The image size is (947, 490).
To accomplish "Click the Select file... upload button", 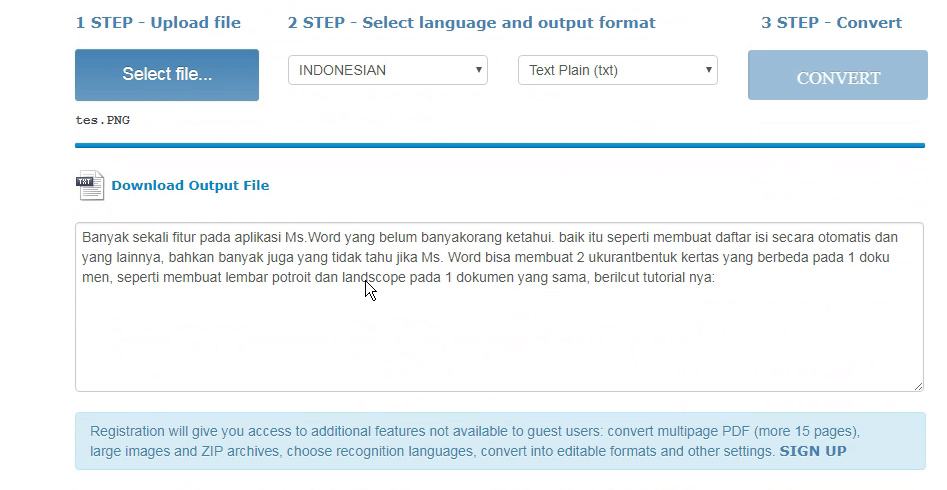I will coord(167,75).
